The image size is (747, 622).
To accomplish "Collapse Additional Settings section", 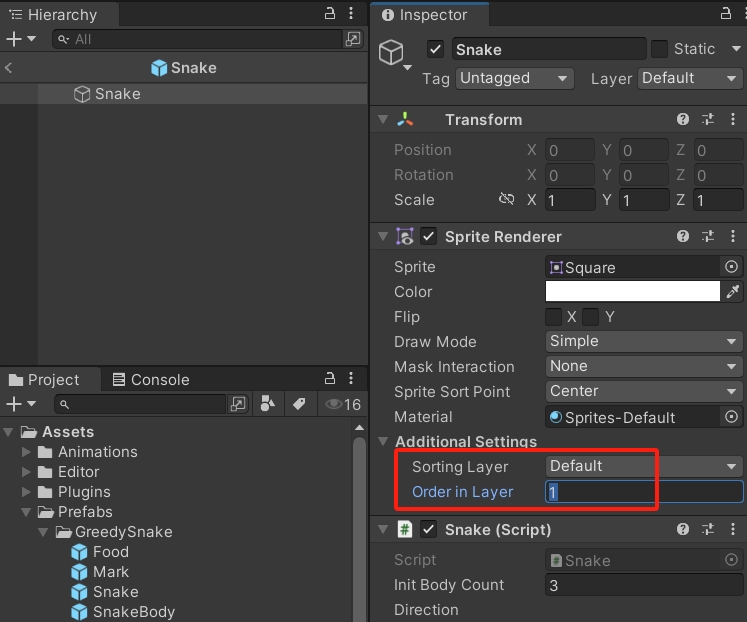I will point(383,441).
